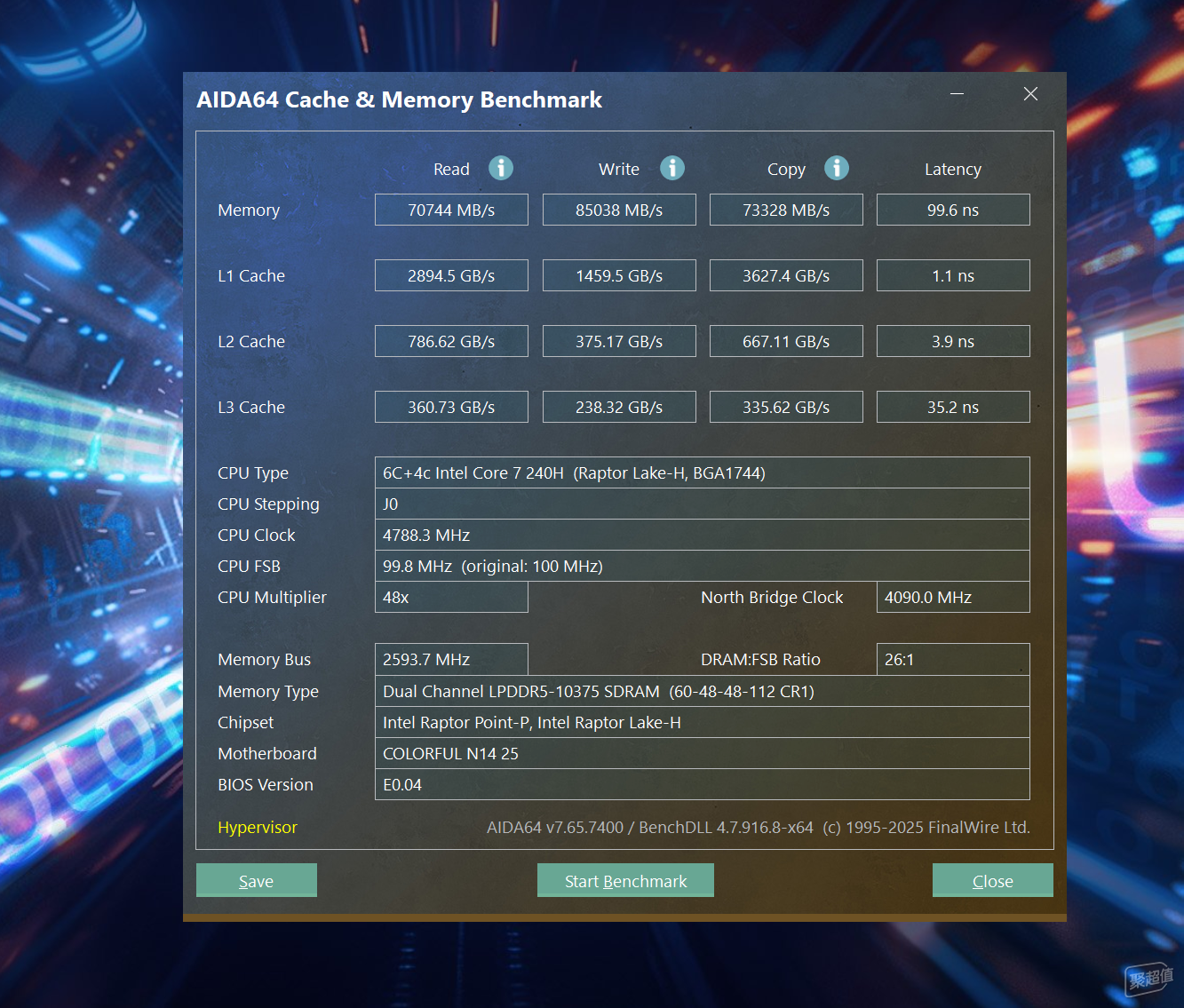Click the CPU Type field
This screenshot has height=1008, width=1184.
pyautogui.click(x=703, y=472)
